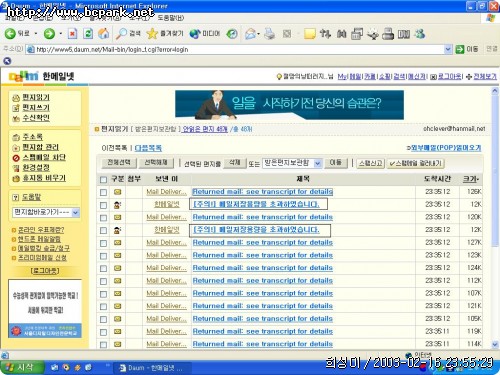Stop page loading with red X icon

72,33
